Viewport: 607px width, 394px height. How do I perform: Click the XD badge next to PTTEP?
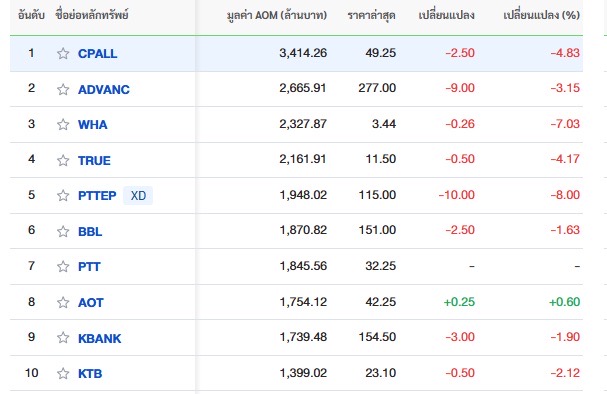[138, 195]
